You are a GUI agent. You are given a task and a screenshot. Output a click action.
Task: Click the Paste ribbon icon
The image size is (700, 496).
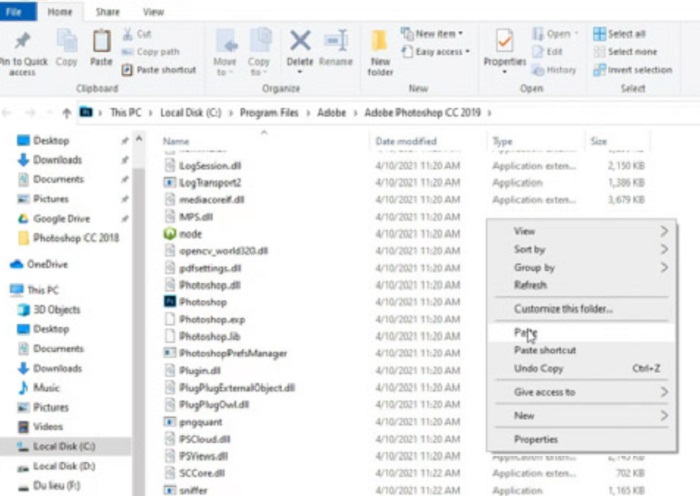[101, 42]
